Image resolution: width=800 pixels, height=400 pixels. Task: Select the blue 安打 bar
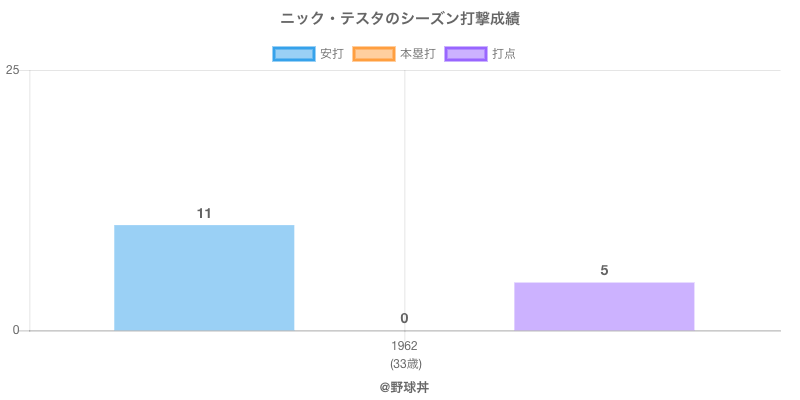coord(204,278)
